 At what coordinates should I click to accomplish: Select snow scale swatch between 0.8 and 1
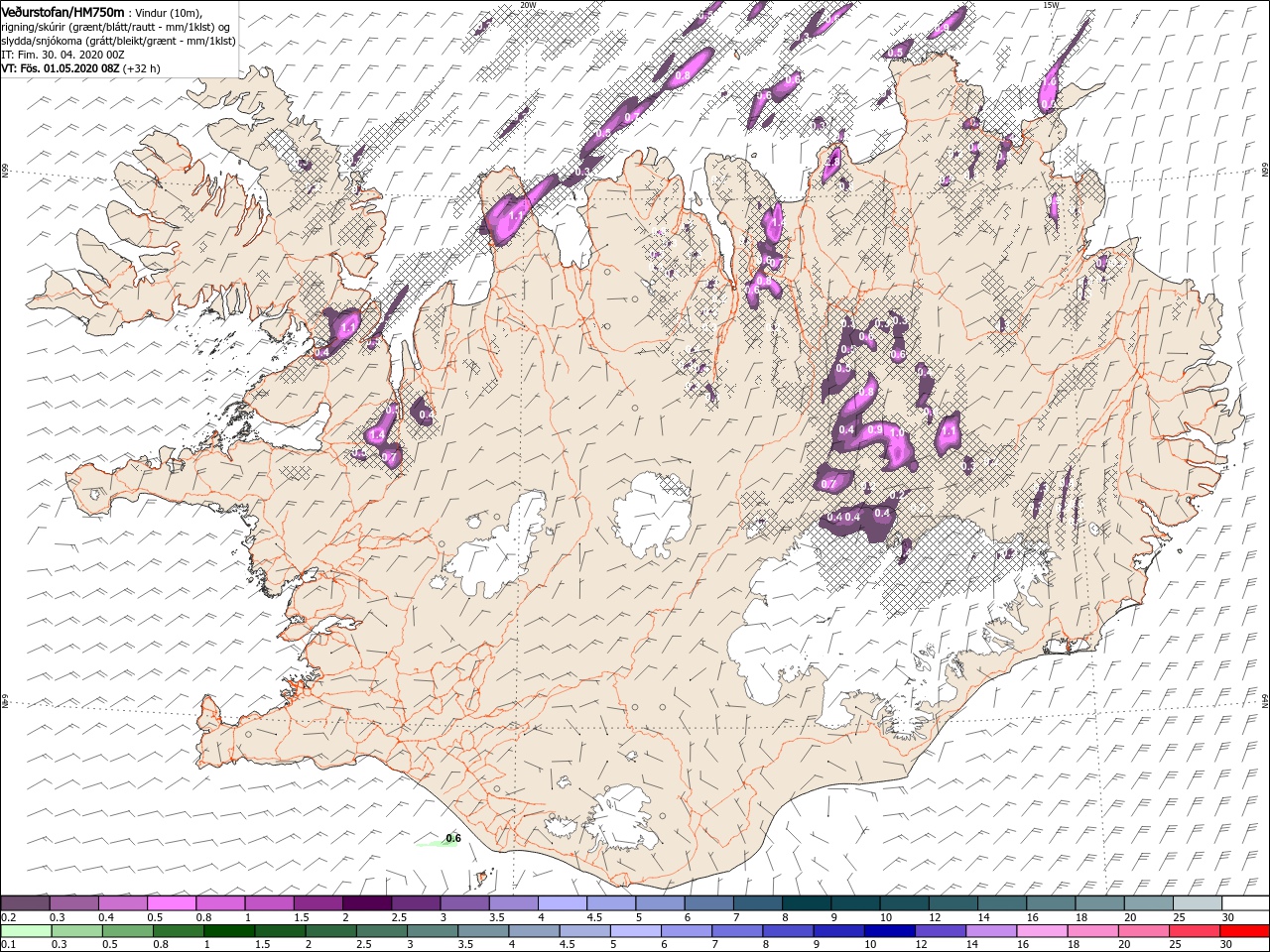[x=220, y=903]
